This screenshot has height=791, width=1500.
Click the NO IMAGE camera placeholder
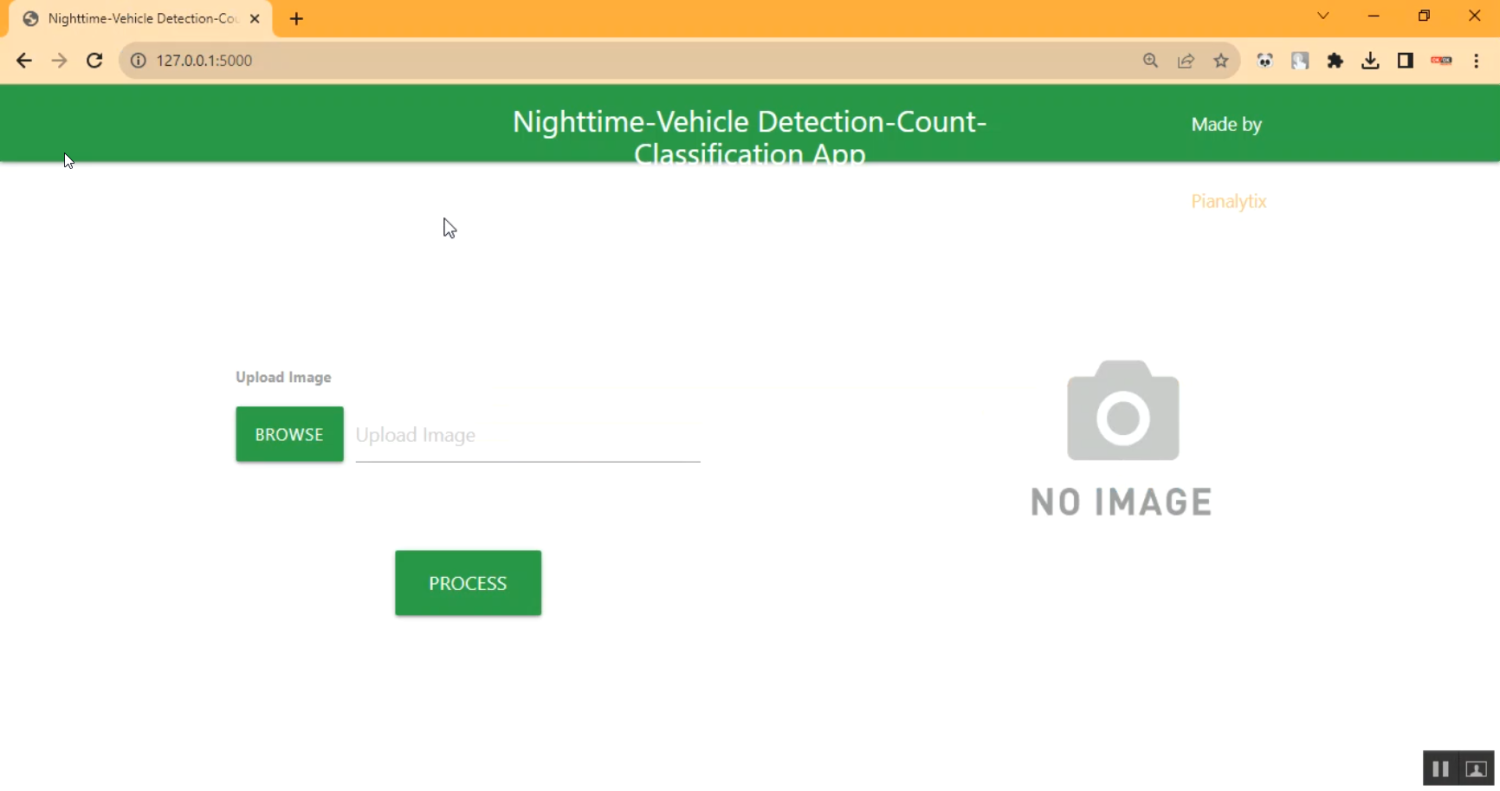(x=1122, y=439)
